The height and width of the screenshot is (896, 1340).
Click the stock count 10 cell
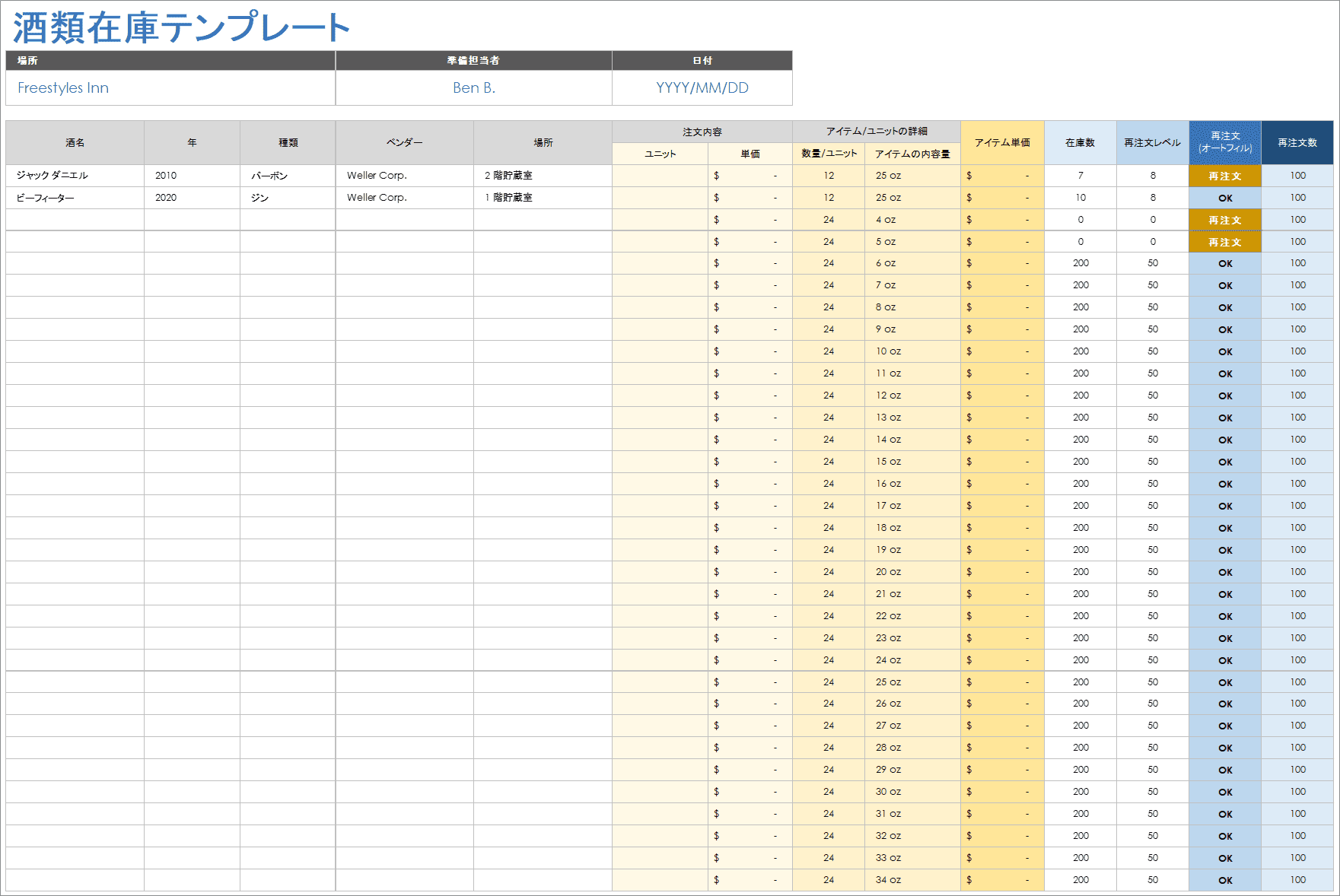coord(1081,198)
